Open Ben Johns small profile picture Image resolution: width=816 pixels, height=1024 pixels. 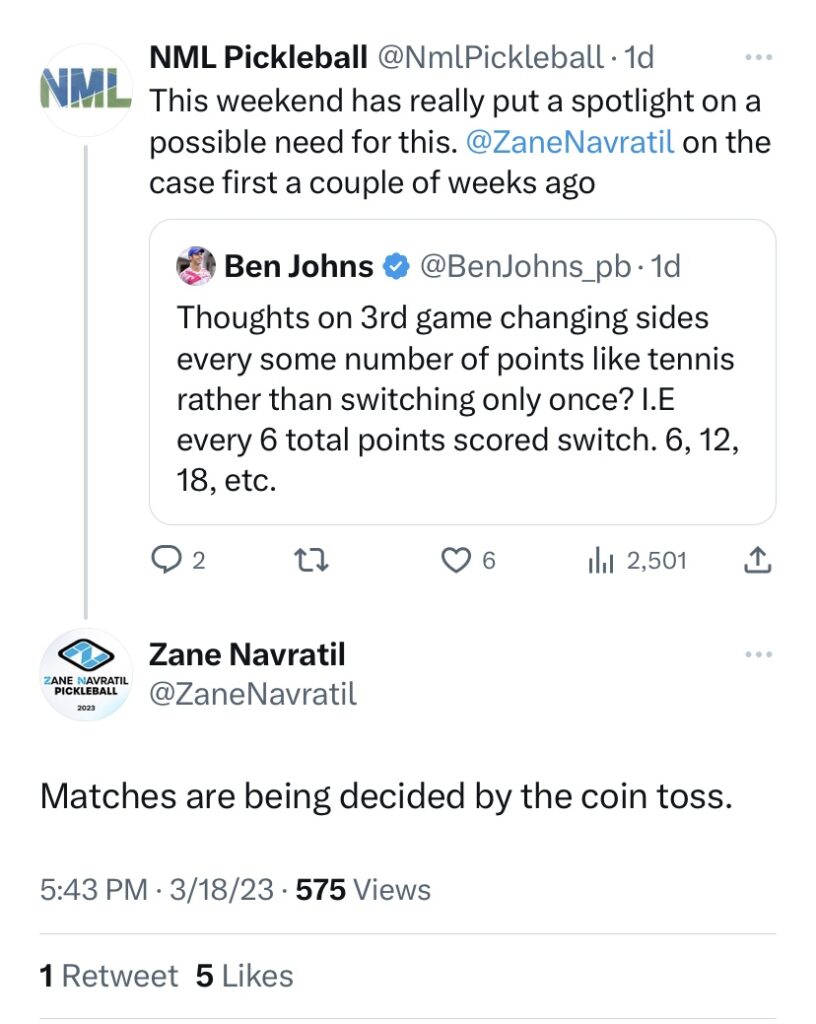[x=196, y=267]
